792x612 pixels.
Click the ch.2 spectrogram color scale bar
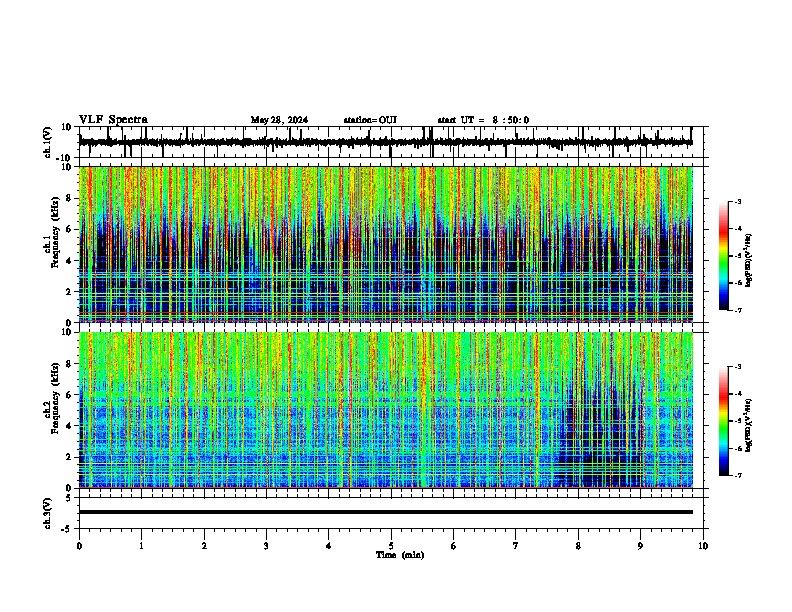(724, 421)
